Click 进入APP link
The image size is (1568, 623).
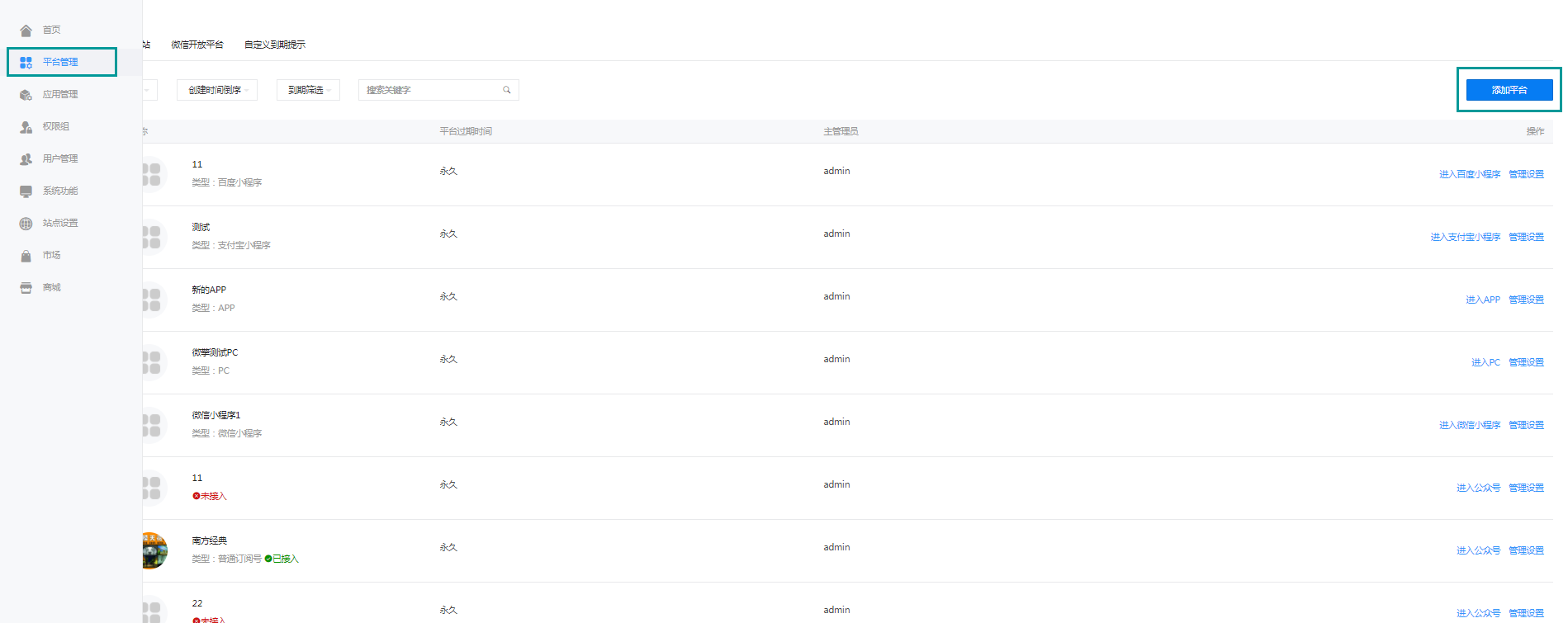click(1483, 300)
